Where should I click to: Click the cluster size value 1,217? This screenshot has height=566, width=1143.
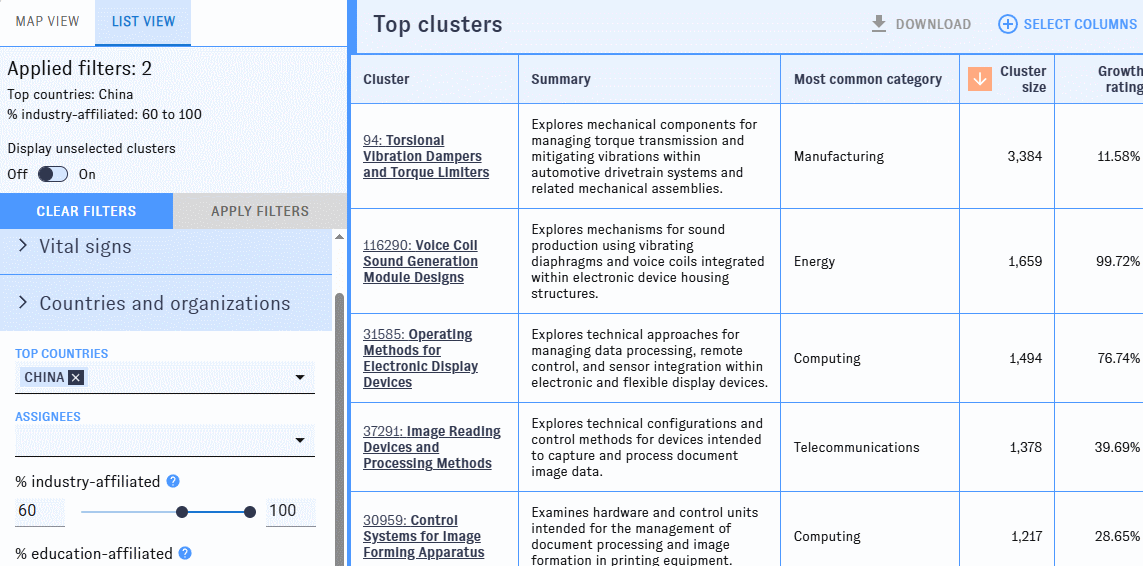[x=1026, y=536]
